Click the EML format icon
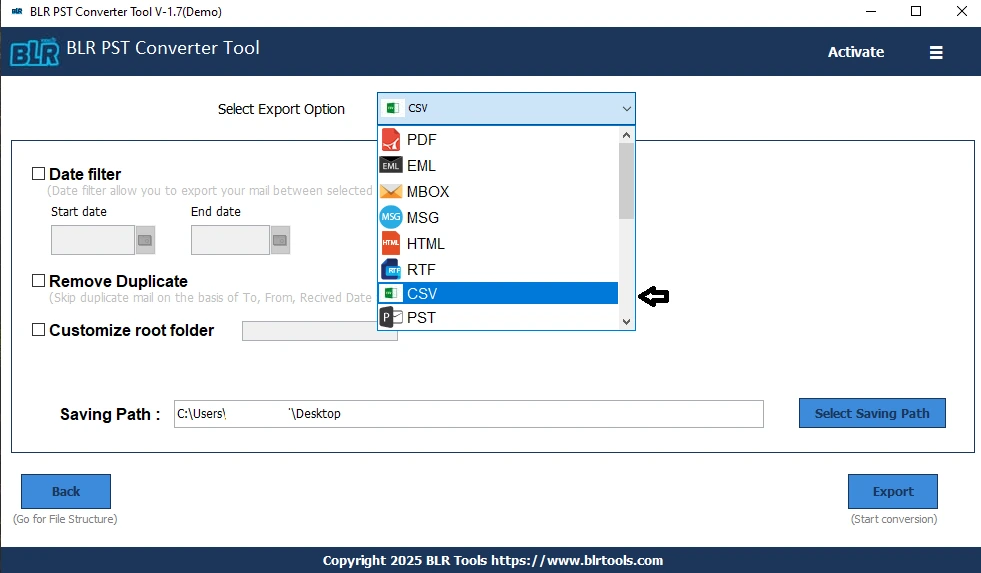Viewport: 981px width, 573px height. click(391, 165)
